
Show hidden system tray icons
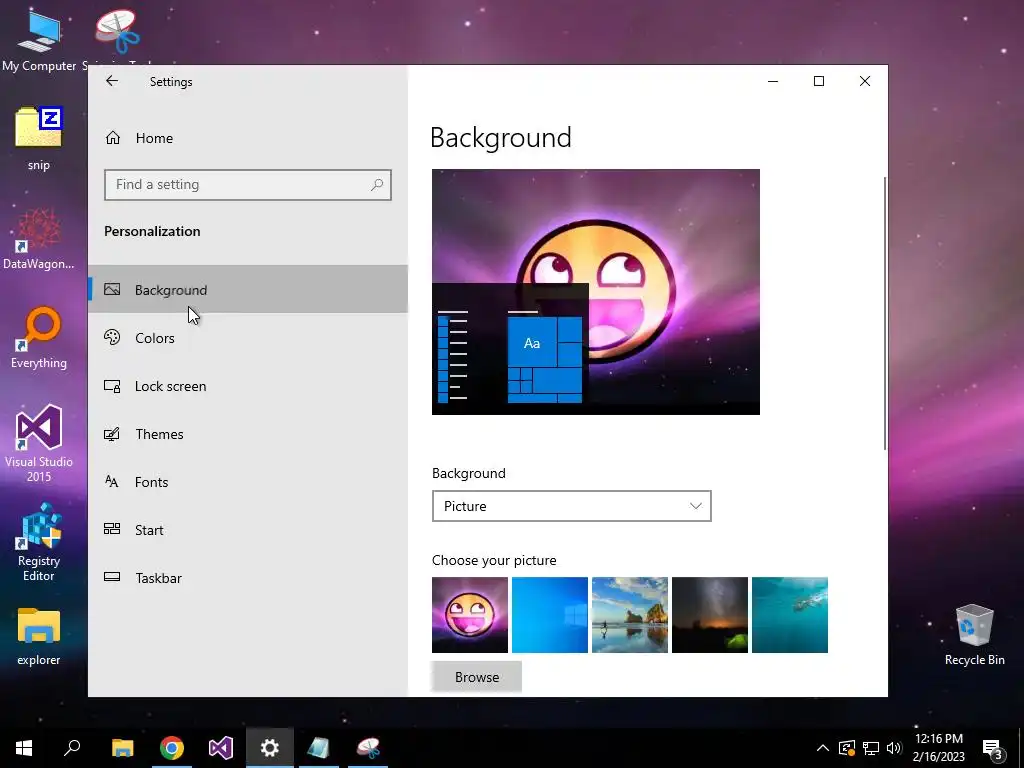tap(823, 748)
